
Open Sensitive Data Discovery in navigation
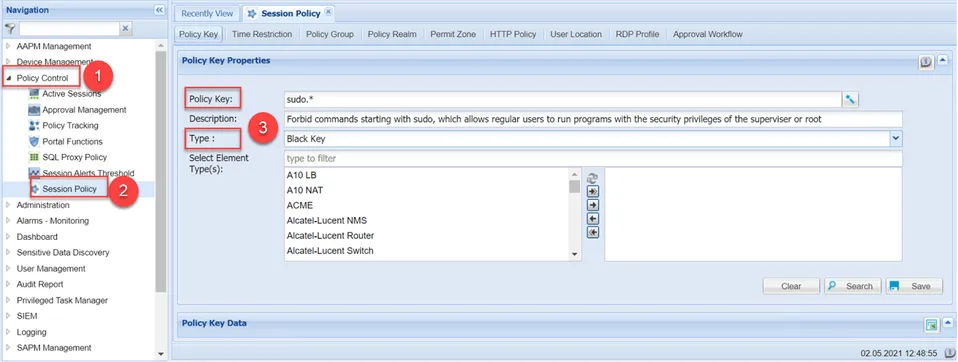tap(63, 252)
